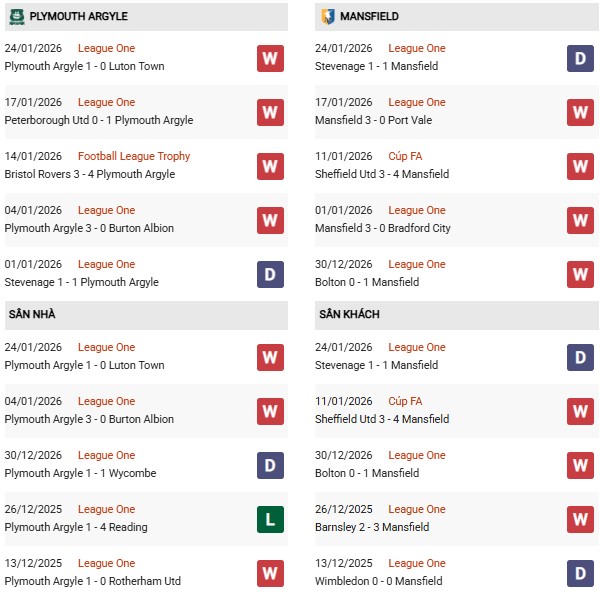600x594 pixels.
Task: Click the Mansfield club crest
Action: (326, 17)
